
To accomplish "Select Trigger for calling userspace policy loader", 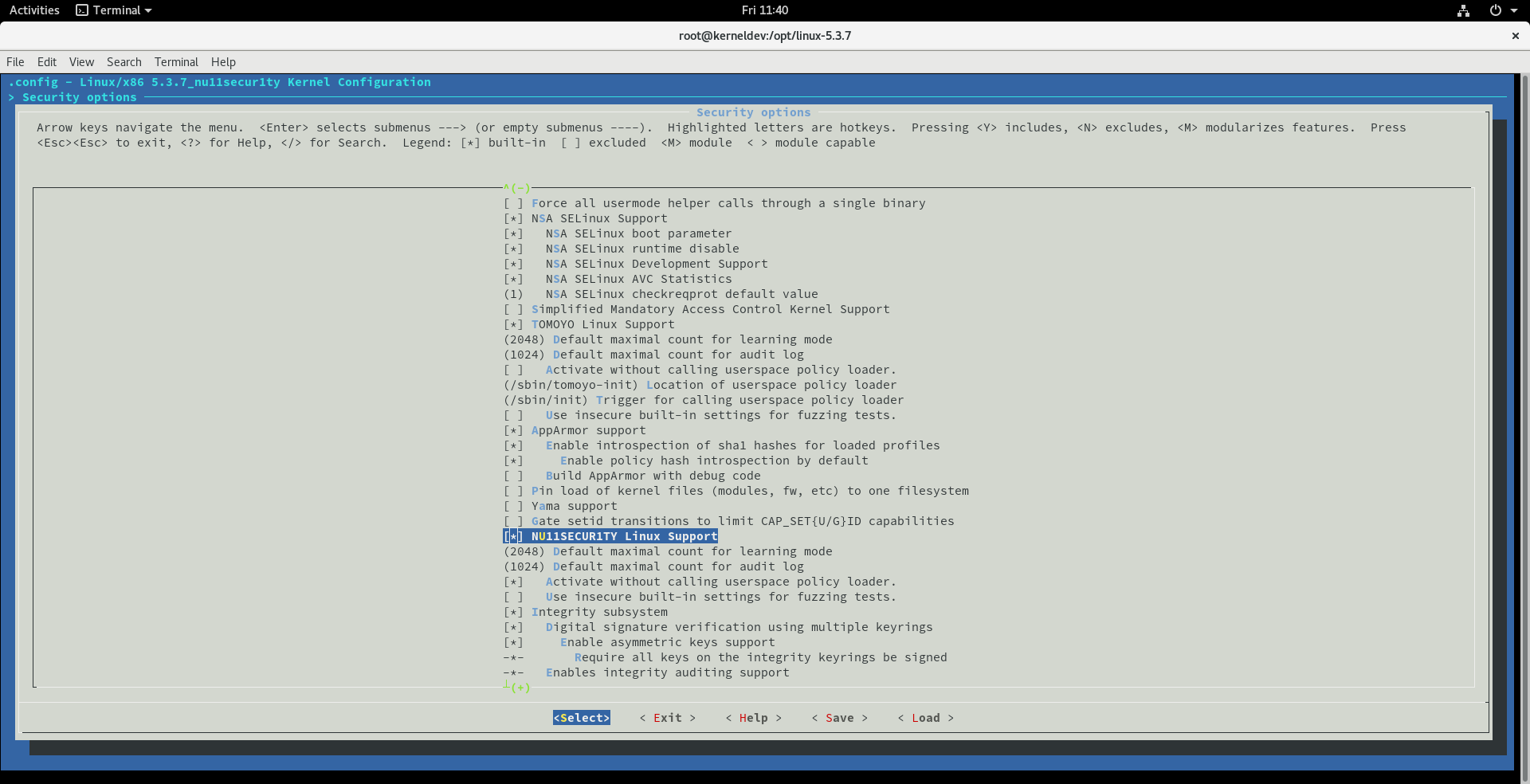I will click(x=704, y=400).
